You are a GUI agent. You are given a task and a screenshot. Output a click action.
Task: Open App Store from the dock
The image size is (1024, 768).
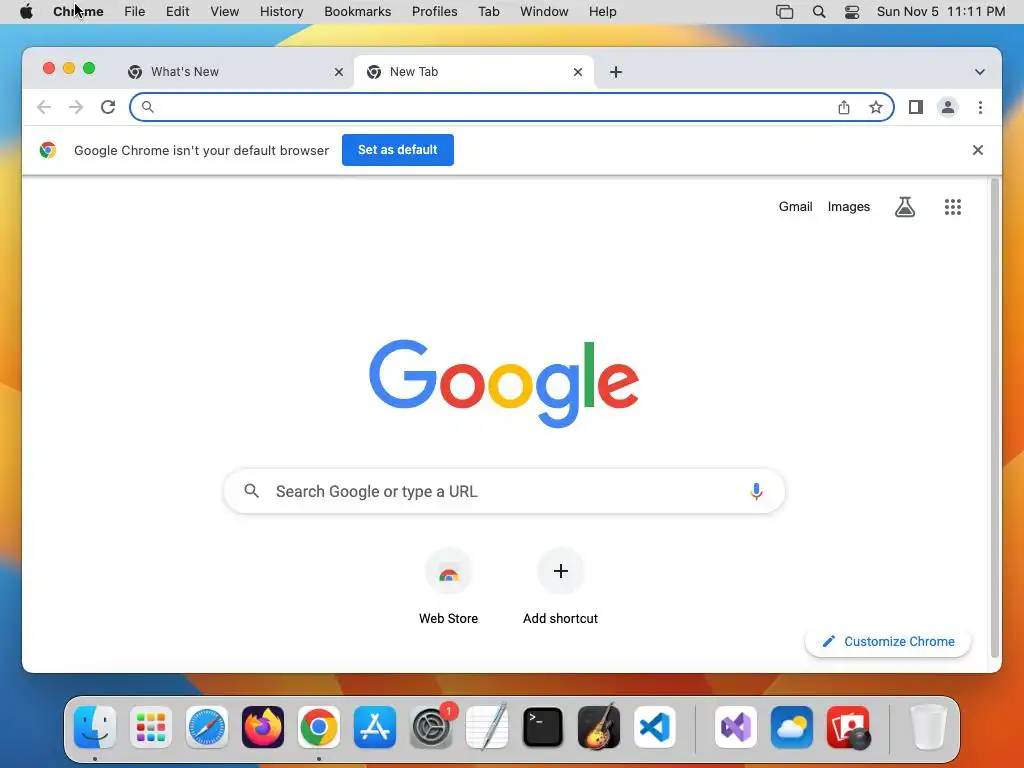click(375, 727)
